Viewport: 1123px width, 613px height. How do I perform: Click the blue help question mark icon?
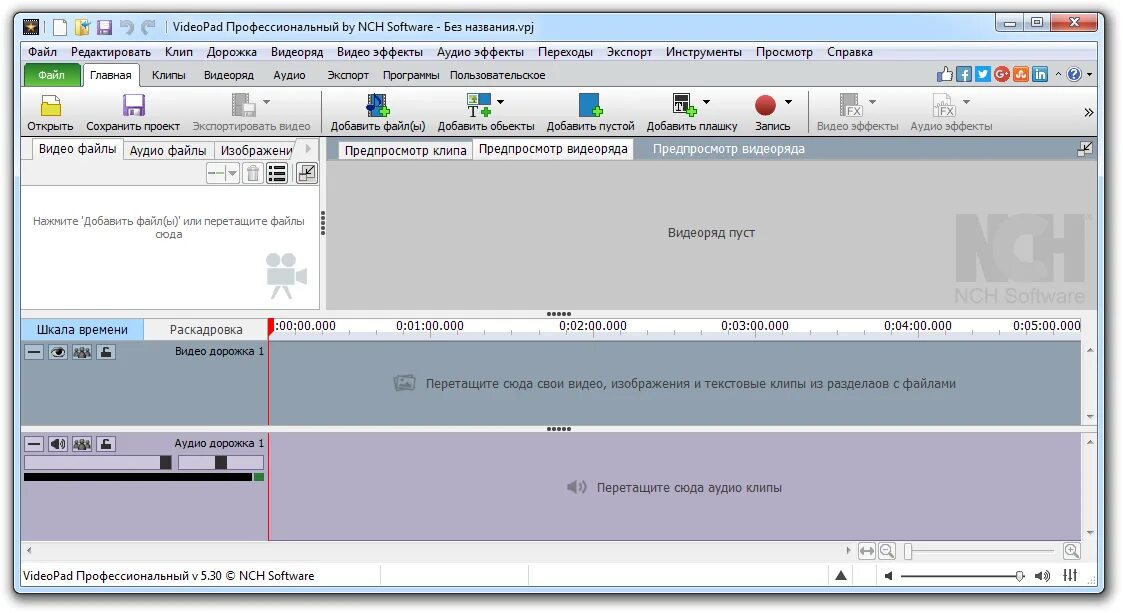(x=1074, y=74)
